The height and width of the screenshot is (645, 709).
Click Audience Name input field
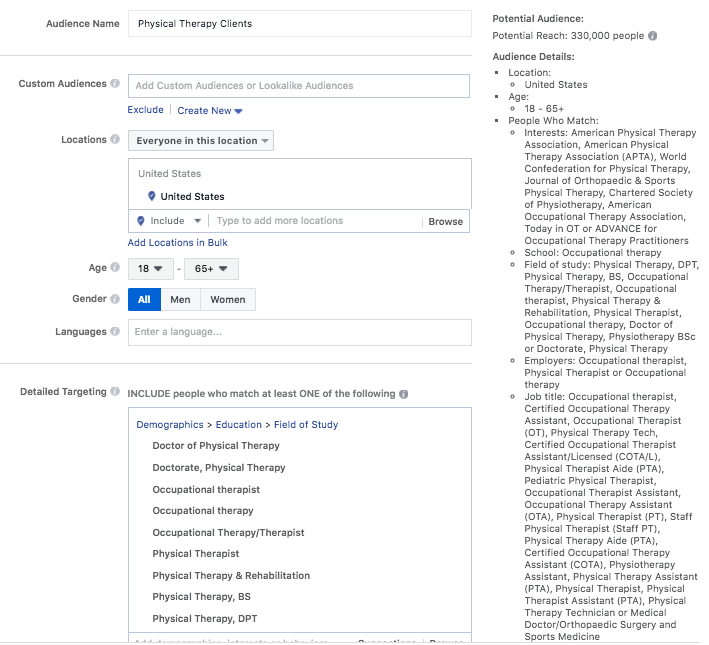(300, 24)
